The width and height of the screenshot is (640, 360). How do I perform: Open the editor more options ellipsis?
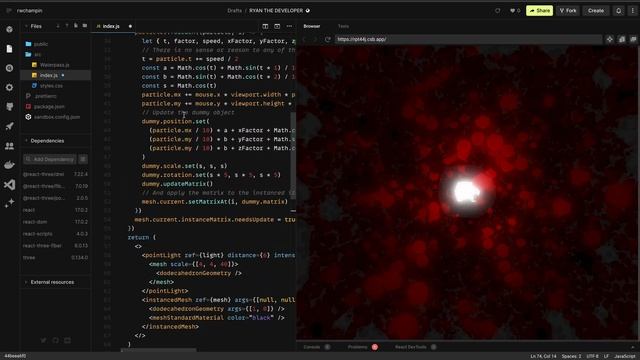(x=289, y=26)
